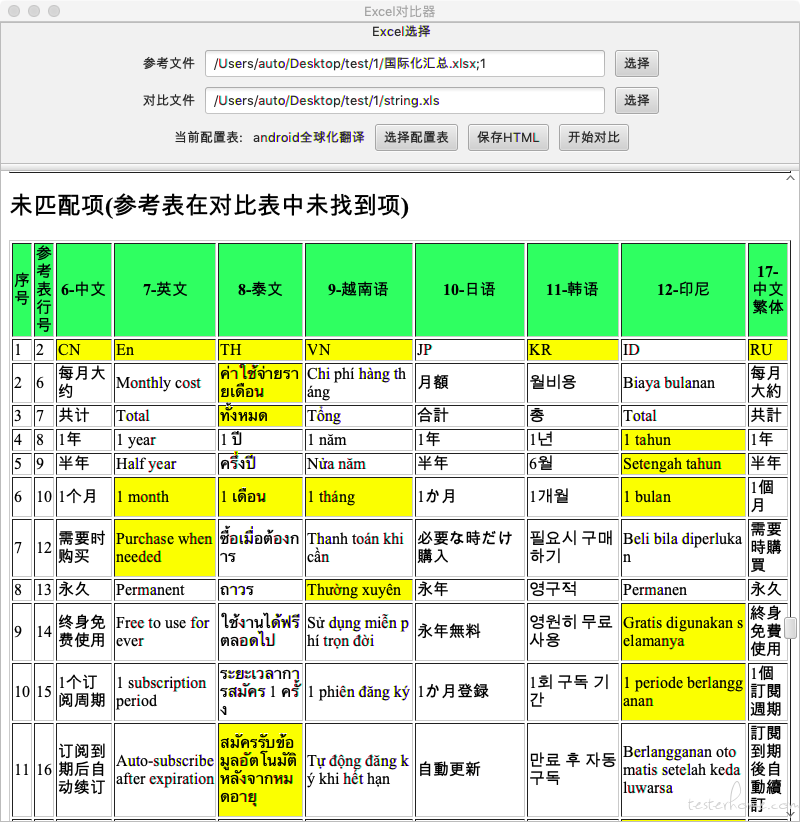
Task: Click the highlighted 1 tahun cell
Action: pyautogui.click(x=683, y=440)
